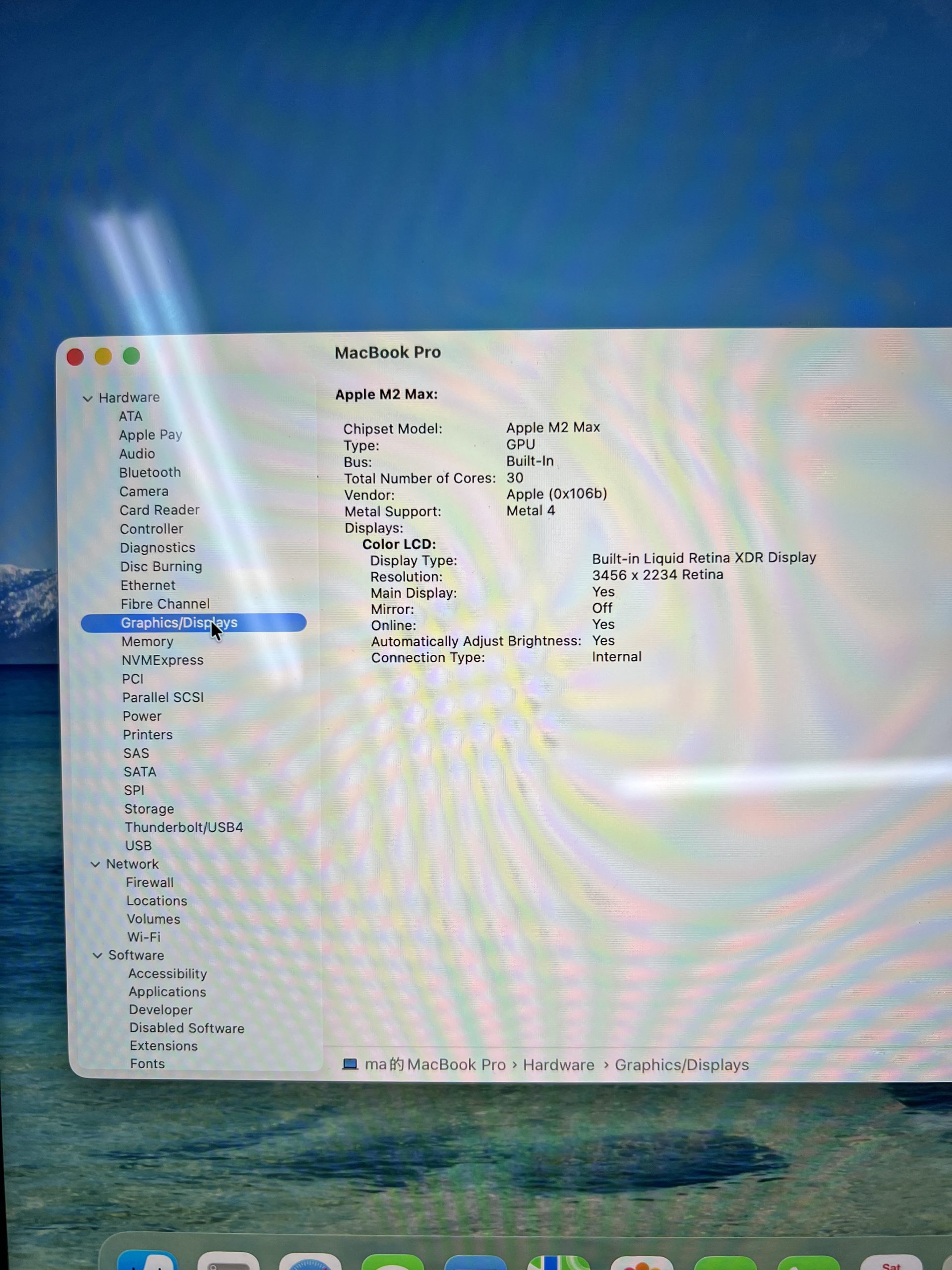Select Wi-Fi under Network
Image resolution: width=952 pixels, height=1270 pixels.
coord(143,937)
